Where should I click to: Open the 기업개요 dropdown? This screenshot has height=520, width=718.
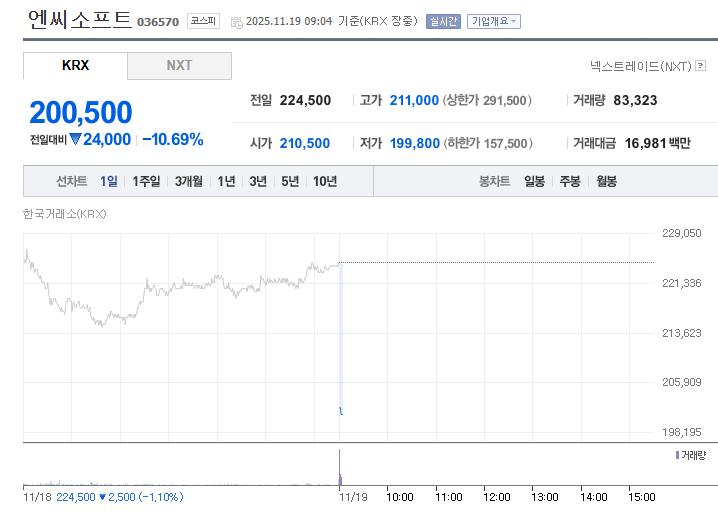click(x=494, y=21)
